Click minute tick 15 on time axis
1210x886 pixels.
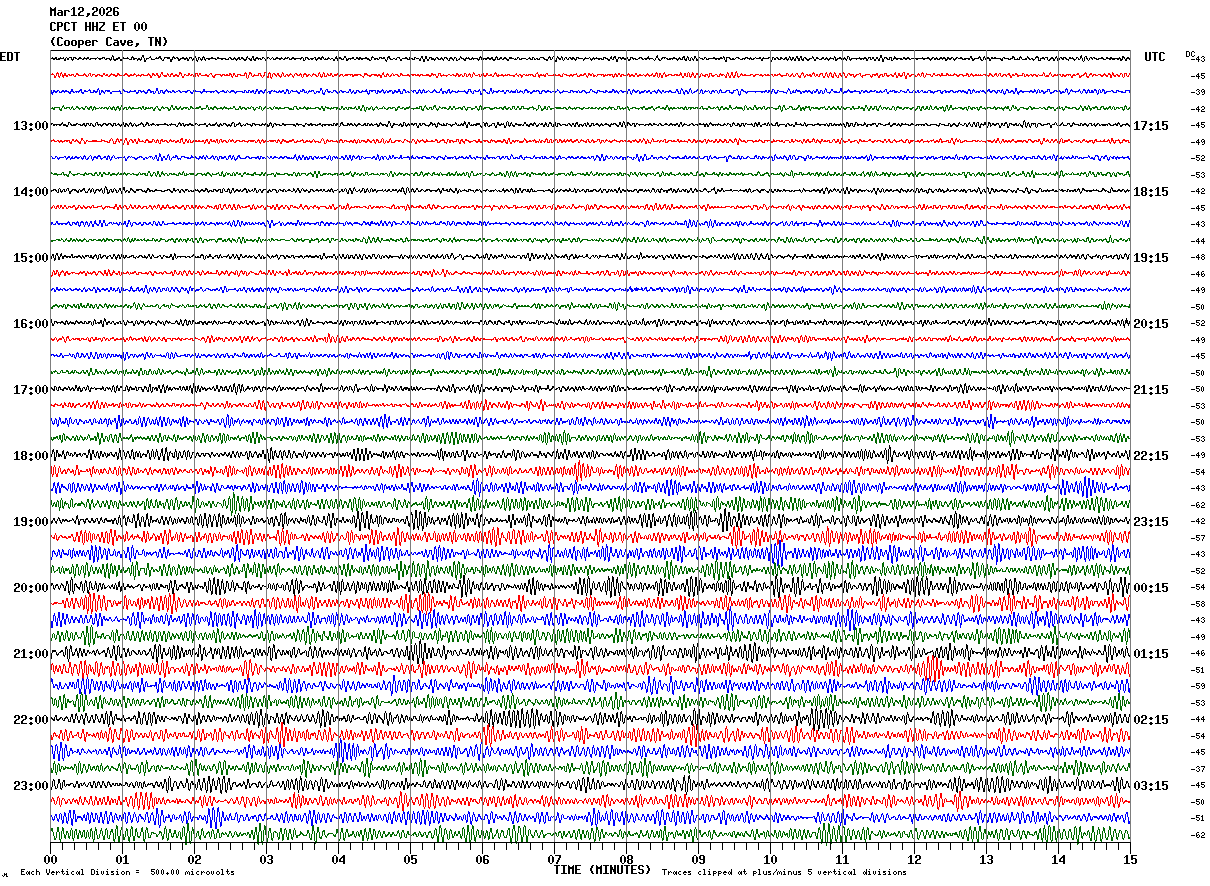click(1130, 859)
